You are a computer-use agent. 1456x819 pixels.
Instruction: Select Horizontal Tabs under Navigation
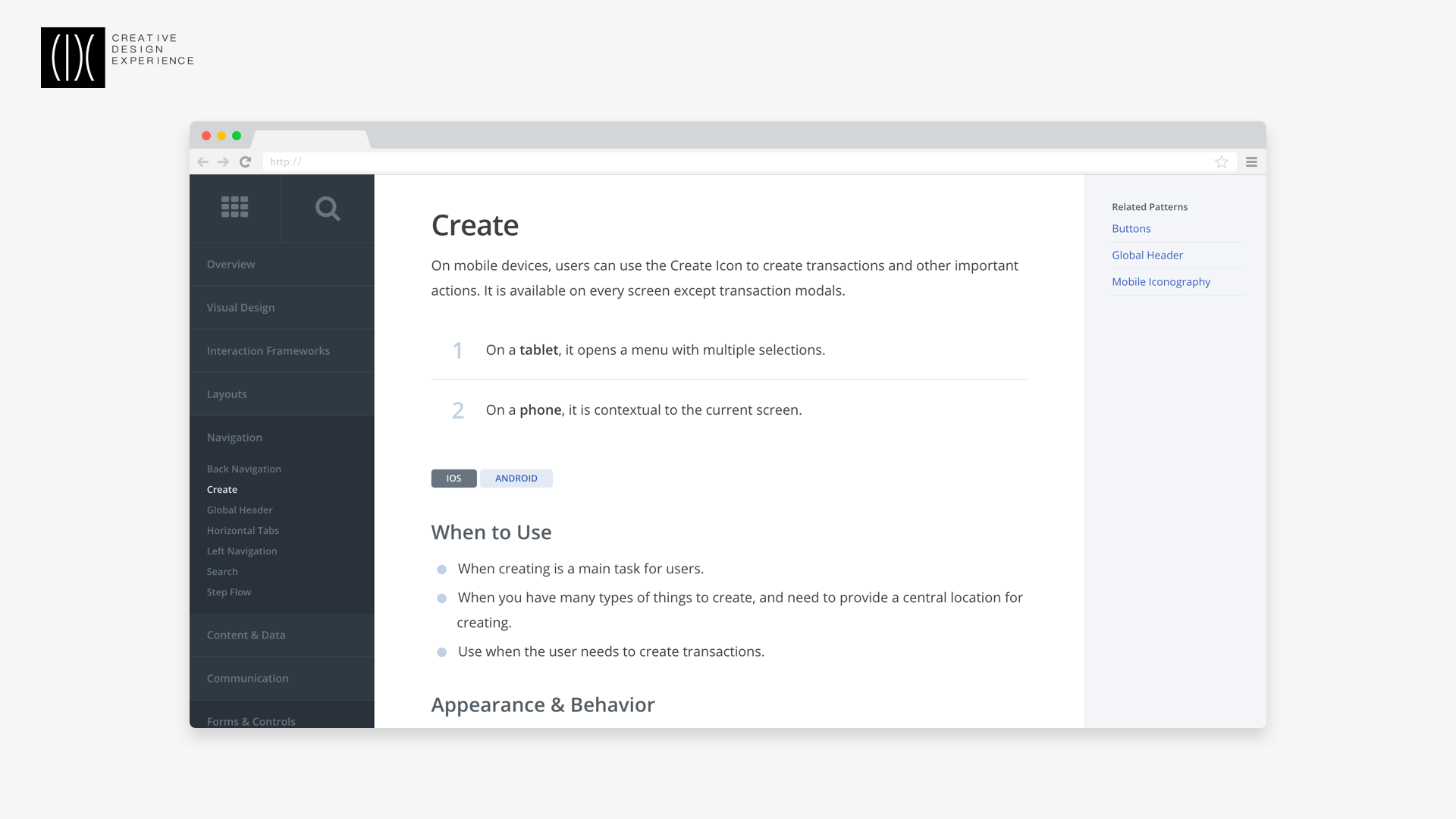click(243, 531)
